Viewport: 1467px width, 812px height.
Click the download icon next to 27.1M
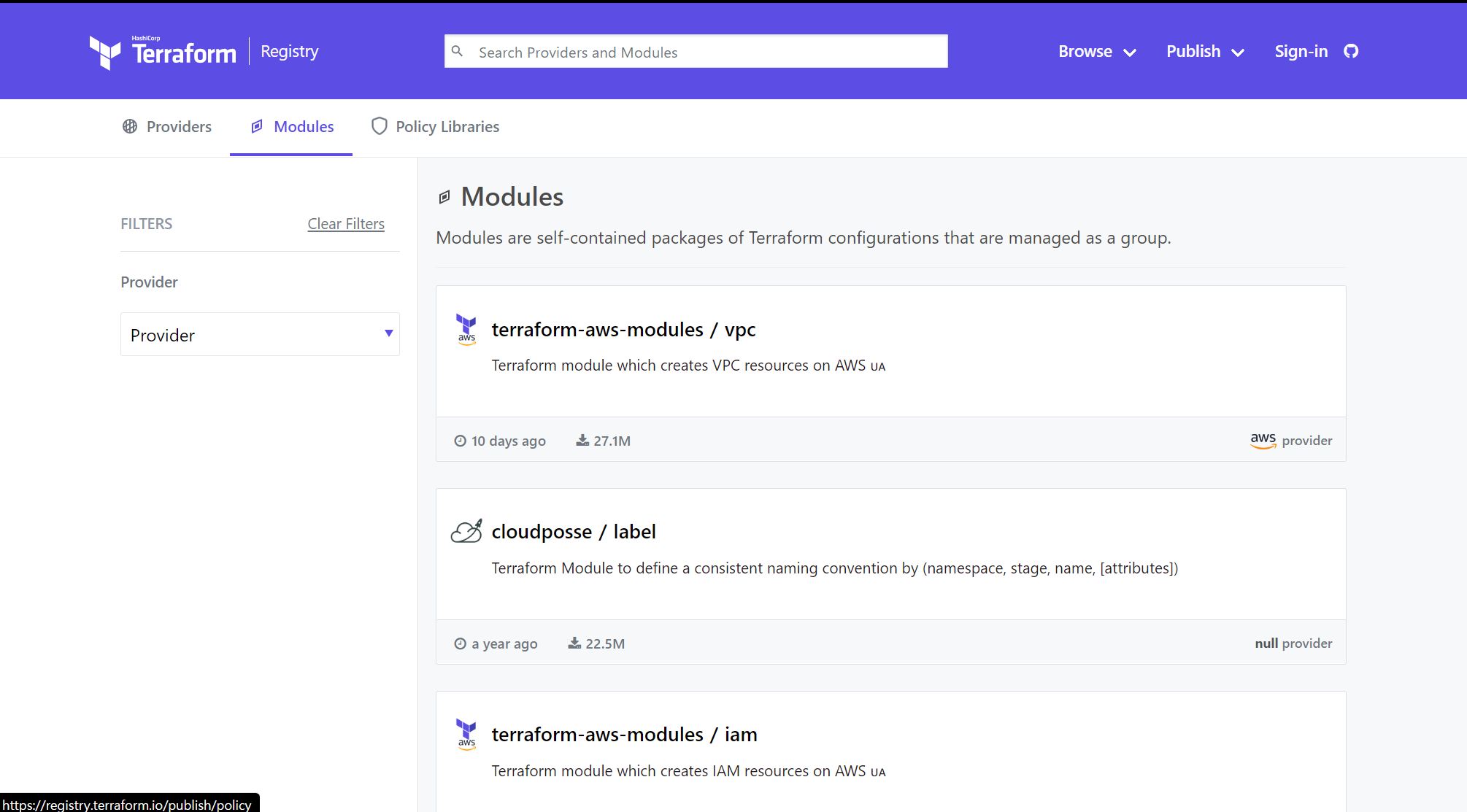582,440
